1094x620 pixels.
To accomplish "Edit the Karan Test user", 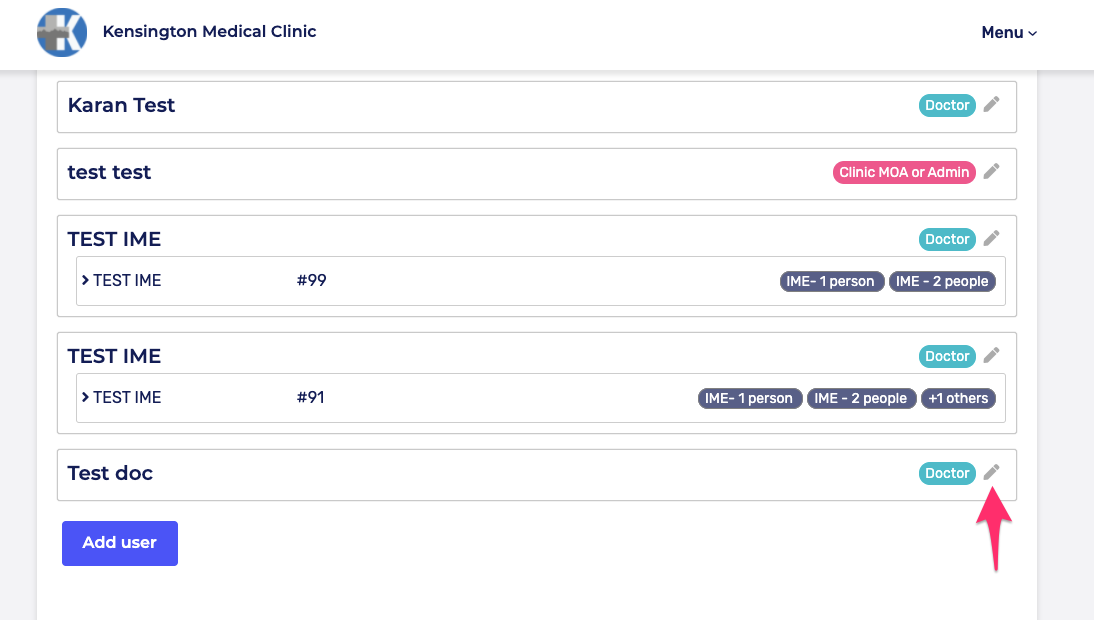I will coord(991,104).
